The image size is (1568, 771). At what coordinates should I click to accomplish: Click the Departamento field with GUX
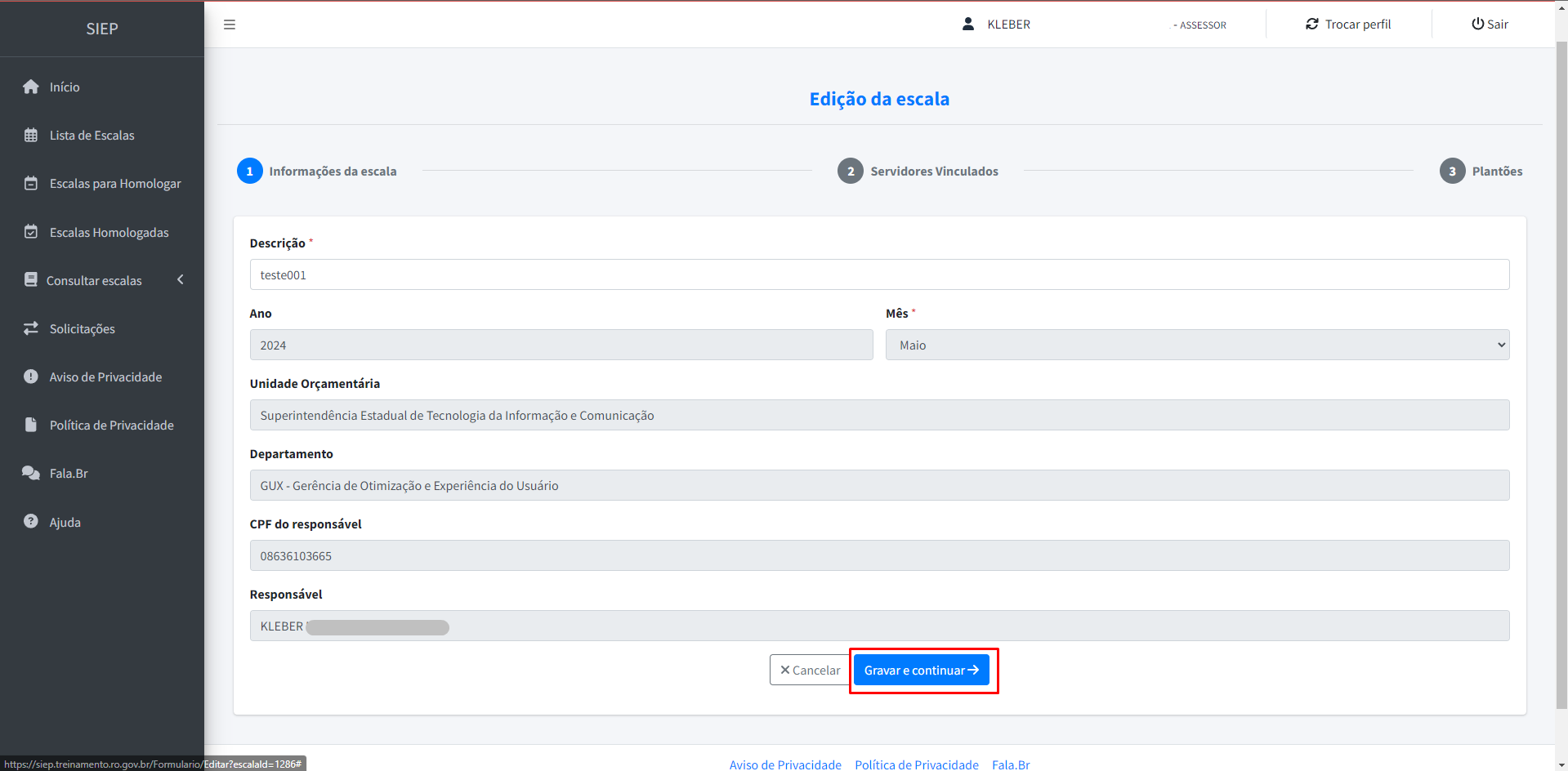(x=879, y=485)
